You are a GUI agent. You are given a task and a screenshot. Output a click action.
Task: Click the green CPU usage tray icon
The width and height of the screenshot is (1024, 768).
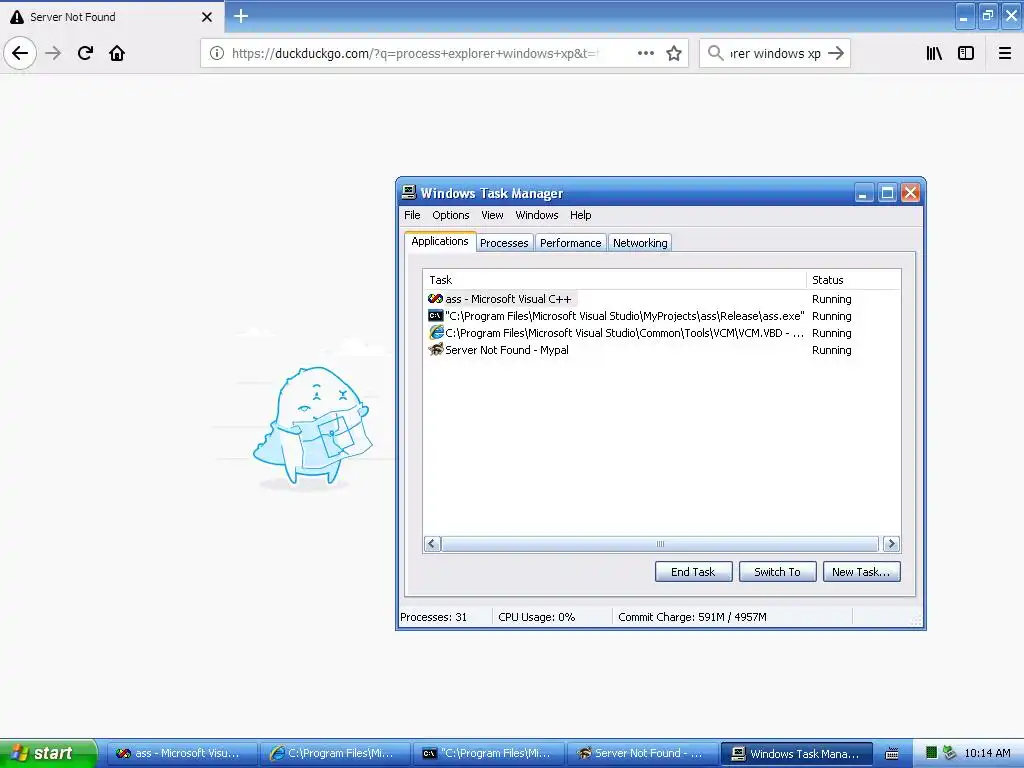click(932, 753)
